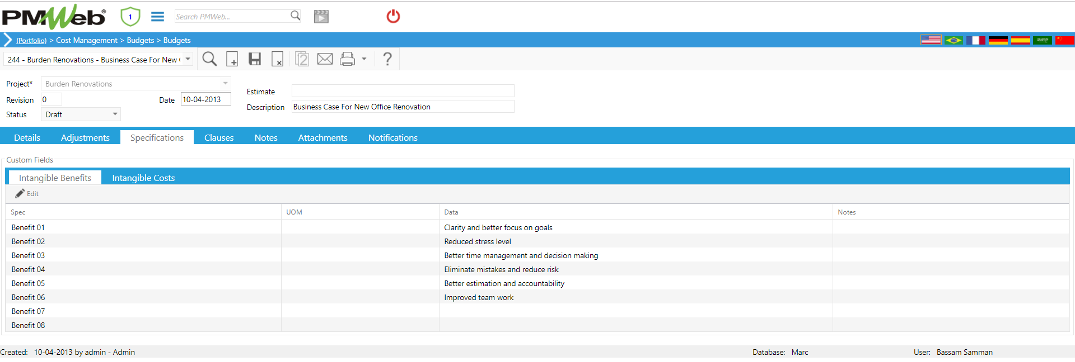Open the Attachments tab
The height and width of the screenshot is (362, 1075).
point(322,138)
